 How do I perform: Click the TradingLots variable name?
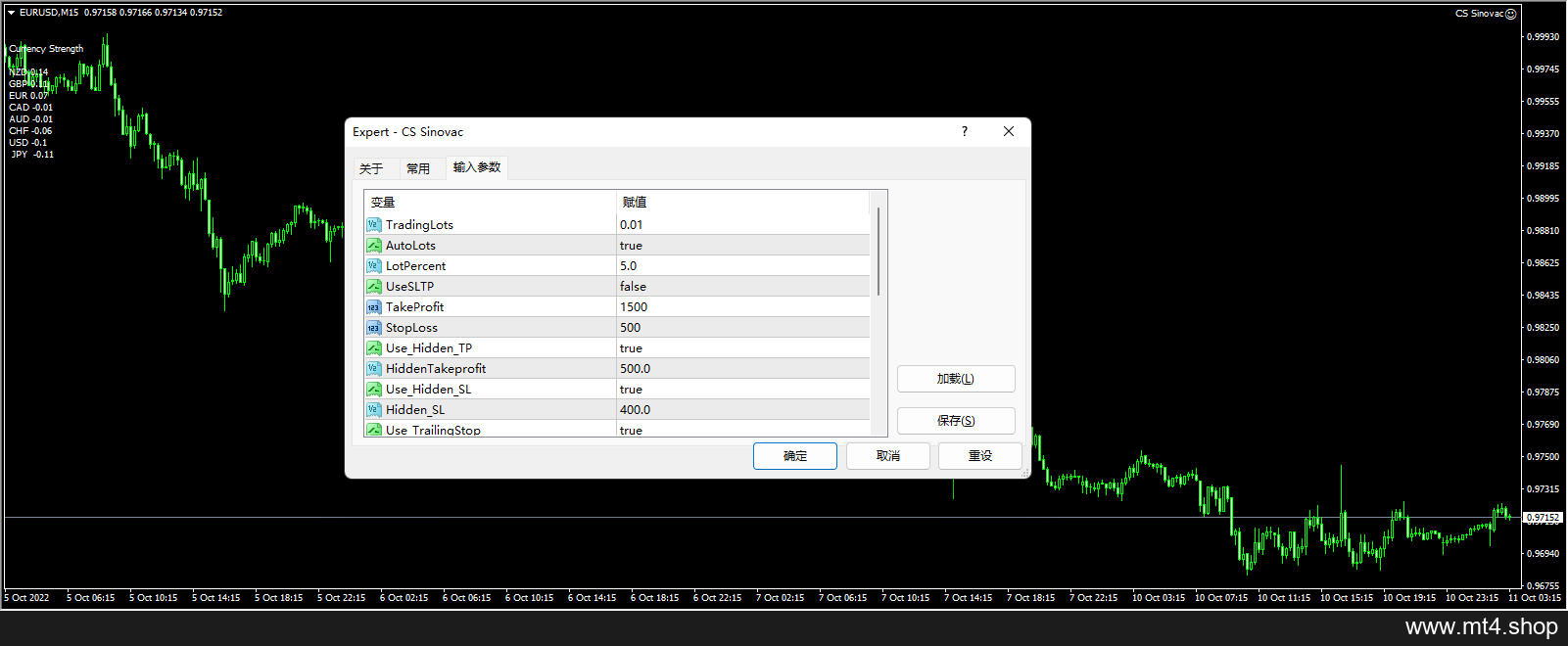click(419, 225)
